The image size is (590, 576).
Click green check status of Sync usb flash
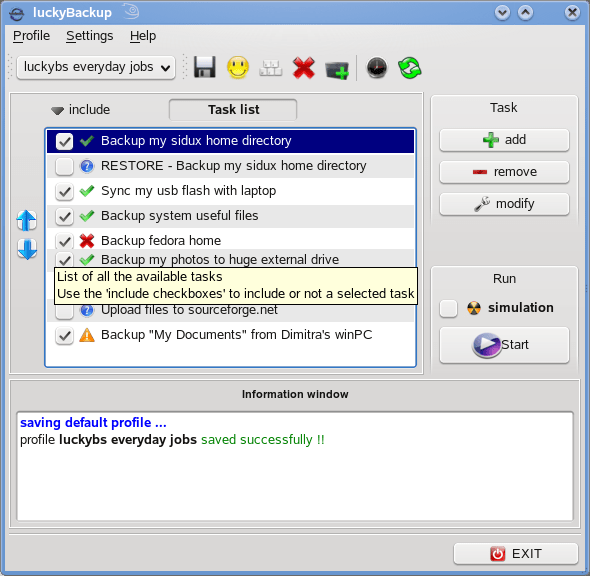(87, 191)
